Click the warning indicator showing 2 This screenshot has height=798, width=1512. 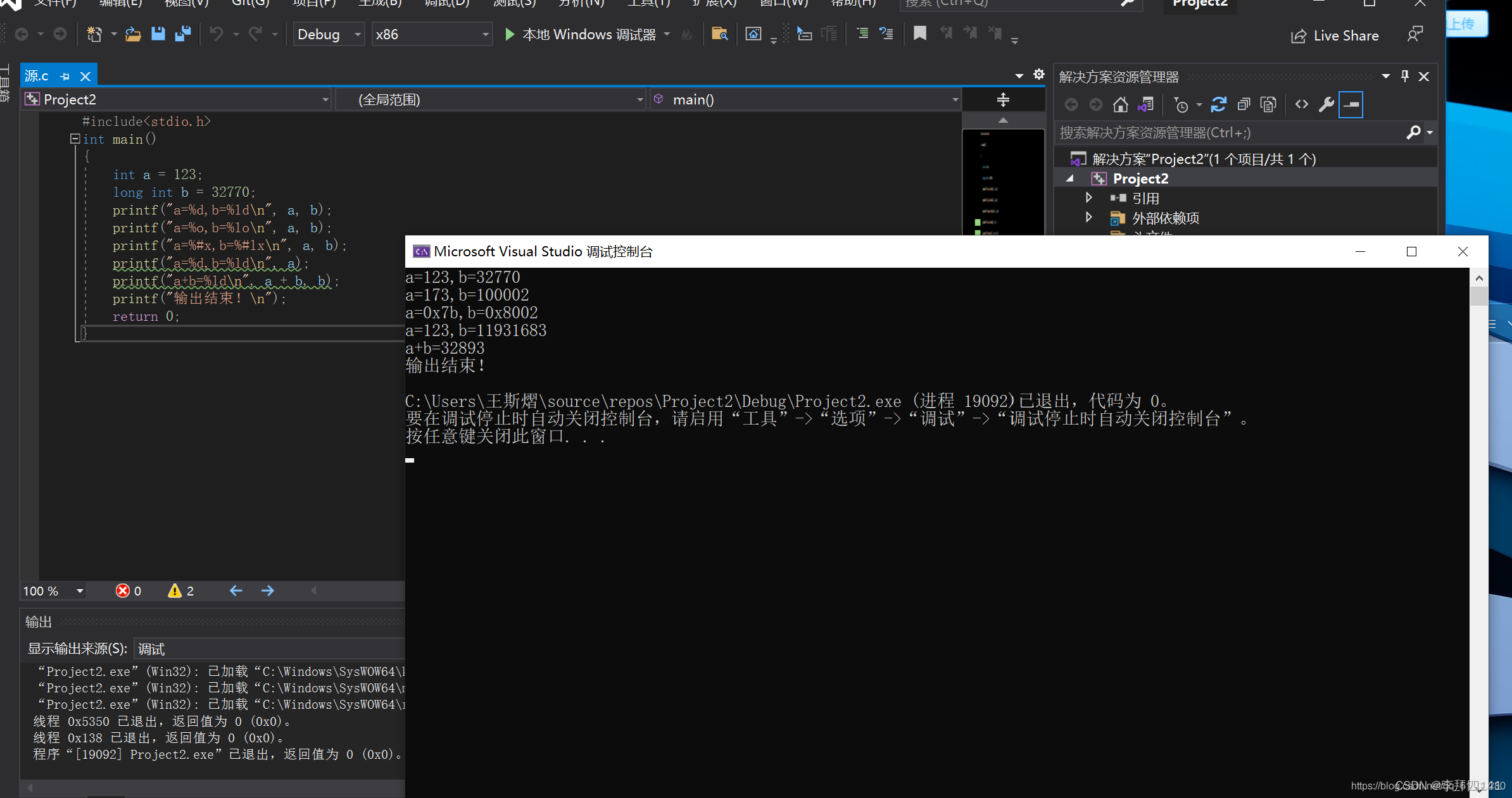tap(181, 591)
